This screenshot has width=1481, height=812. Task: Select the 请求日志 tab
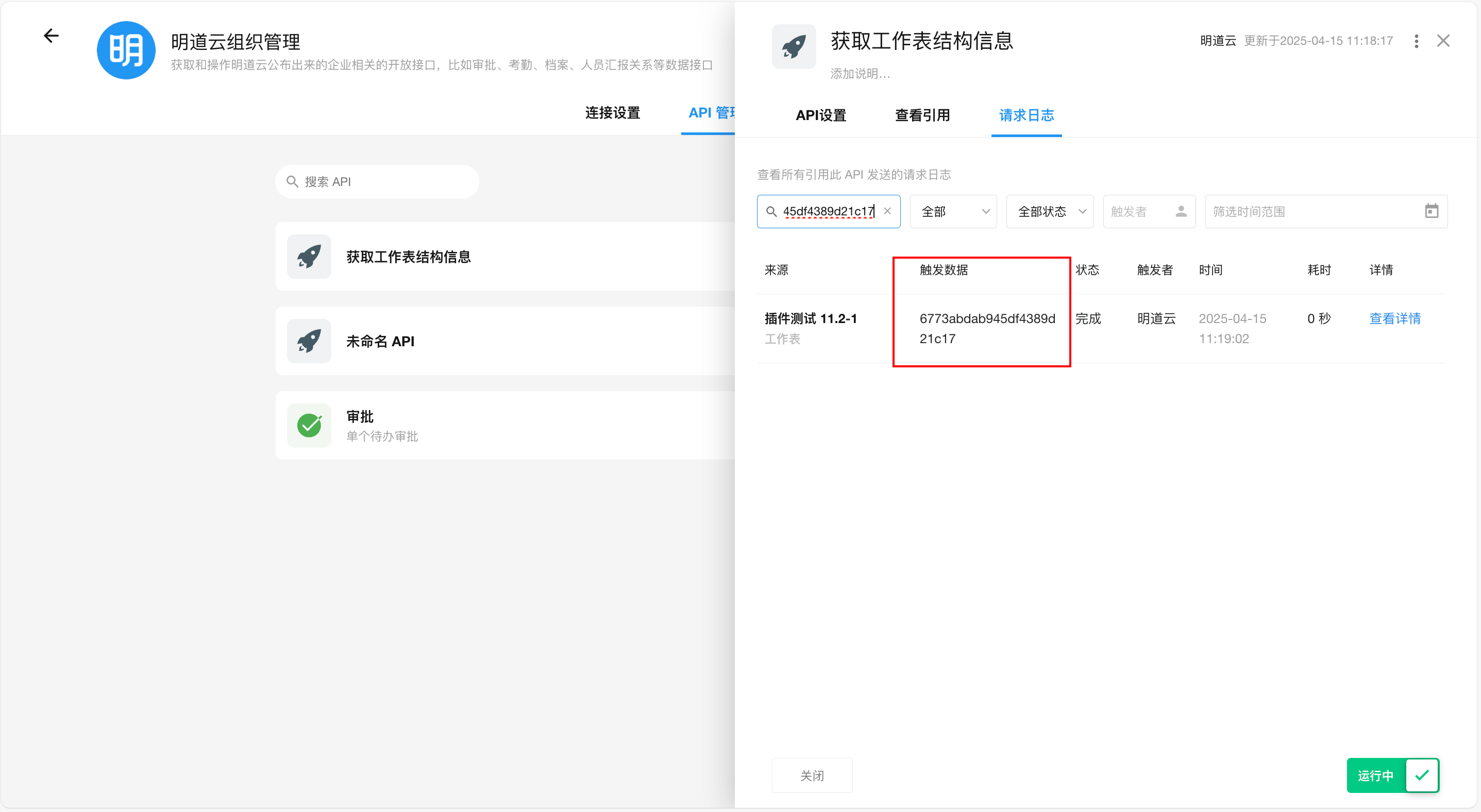click(1026, 115)
